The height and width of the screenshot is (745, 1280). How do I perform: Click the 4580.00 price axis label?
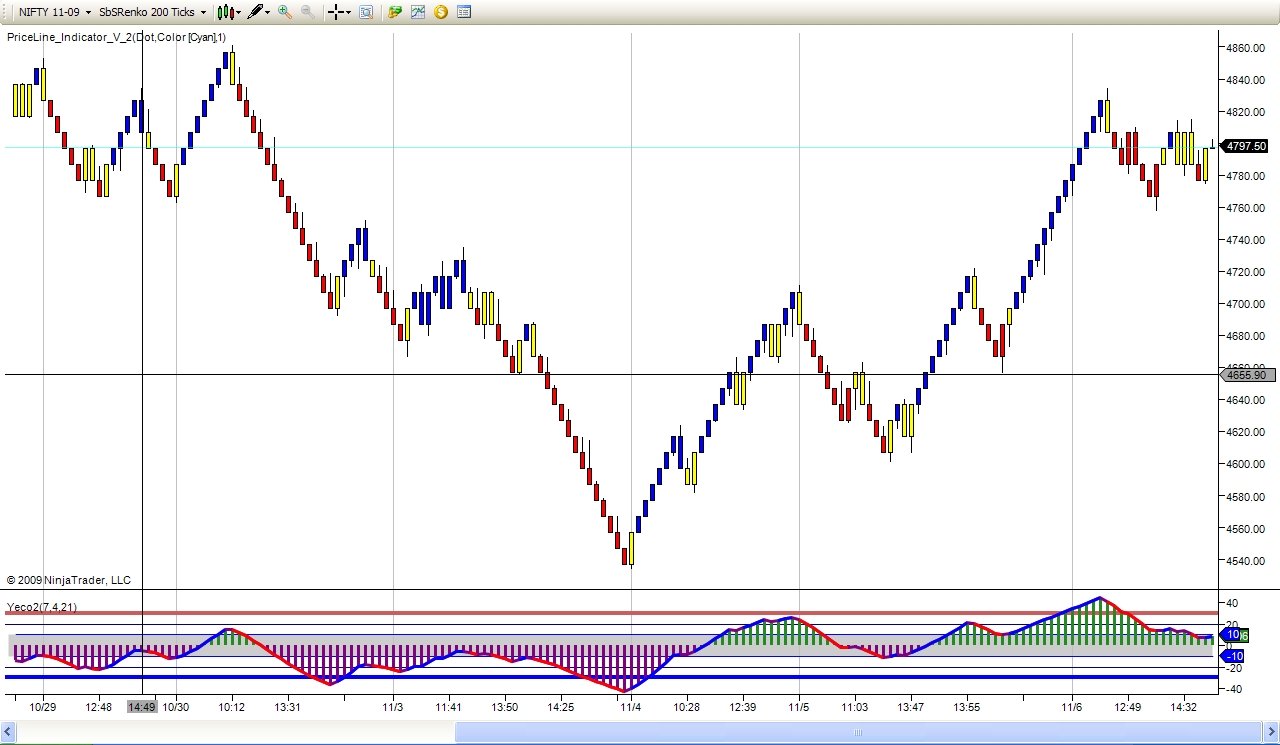coord(1245,496)
